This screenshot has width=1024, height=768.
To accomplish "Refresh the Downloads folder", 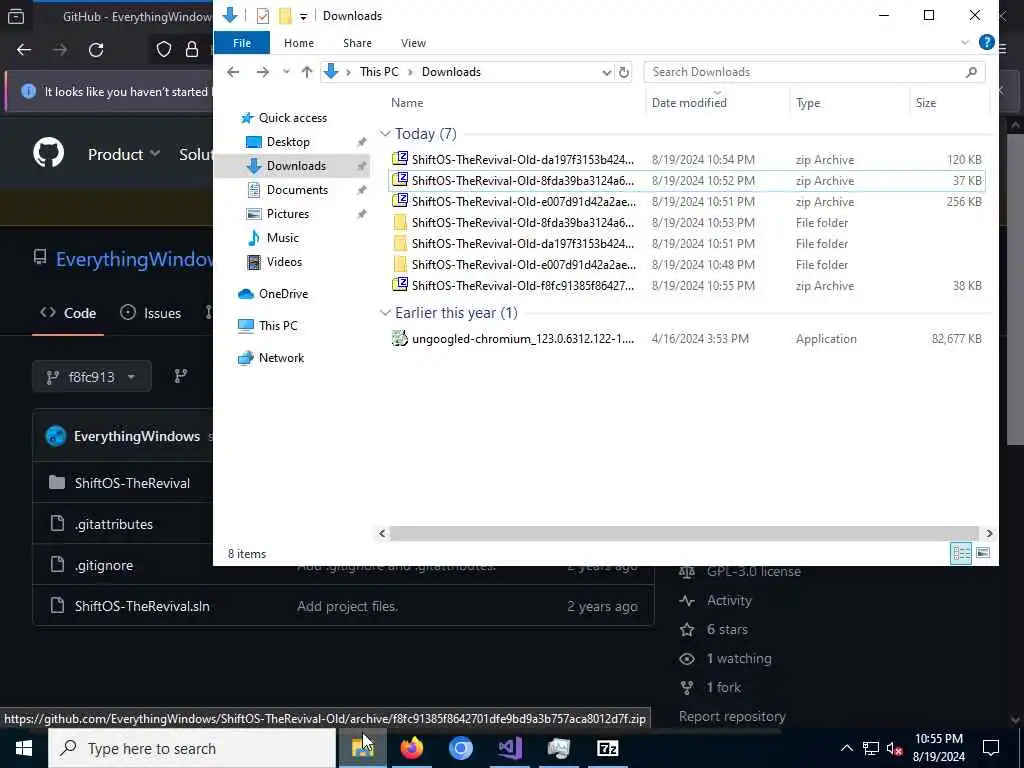I will (x=624, y=72).
